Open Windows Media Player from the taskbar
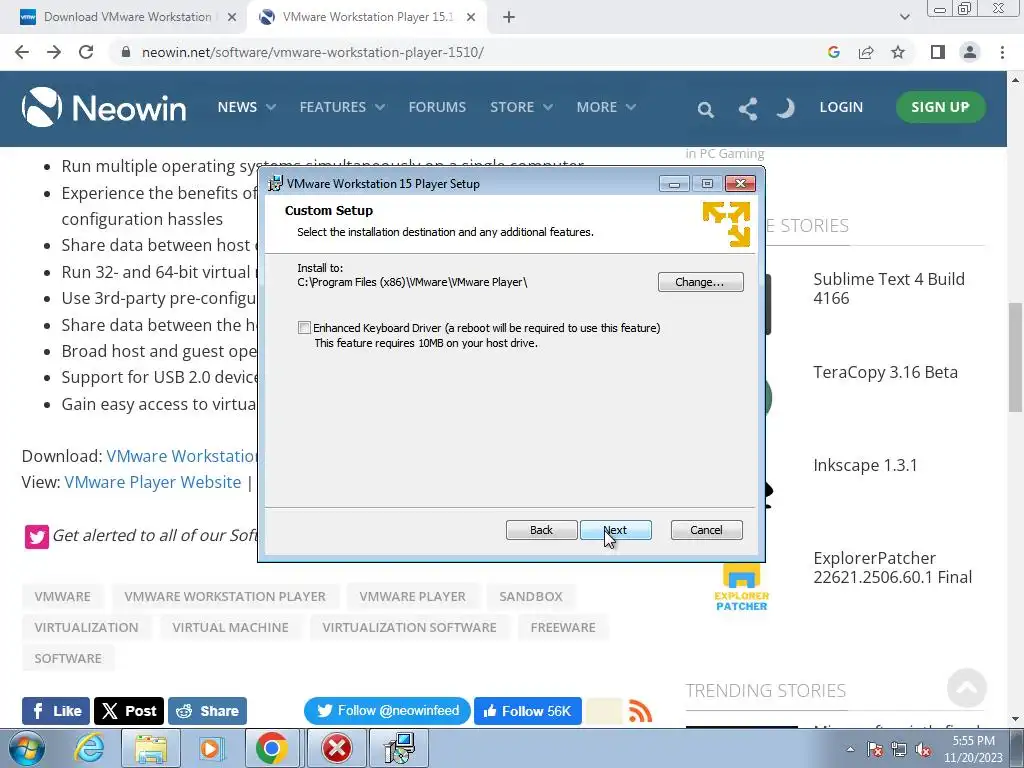The width and height of the screenshot is (1024, 768). click(211, 748)
